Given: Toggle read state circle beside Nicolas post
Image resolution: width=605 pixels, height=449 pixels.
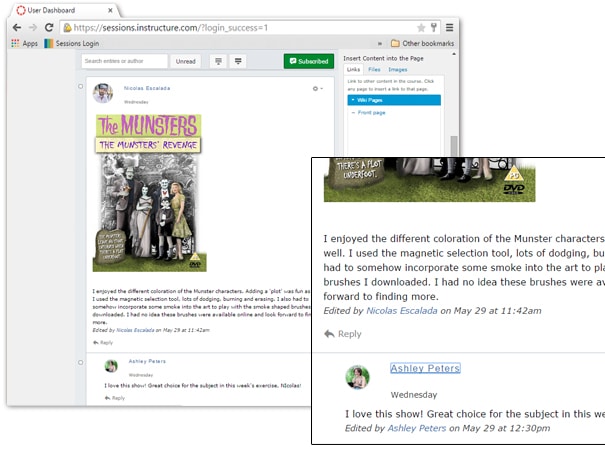Looking at the screenshot, I should point(81,86).
